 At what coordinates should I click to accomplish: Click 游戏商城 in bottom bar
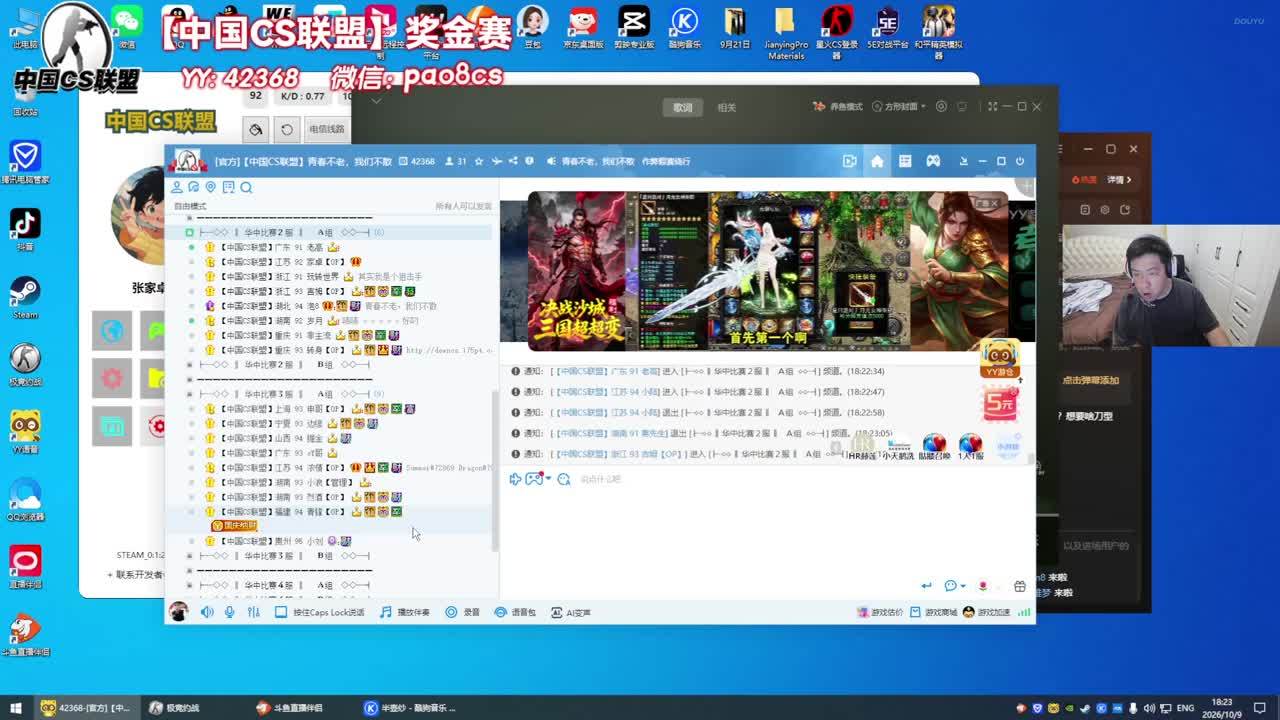coord(935,612)
